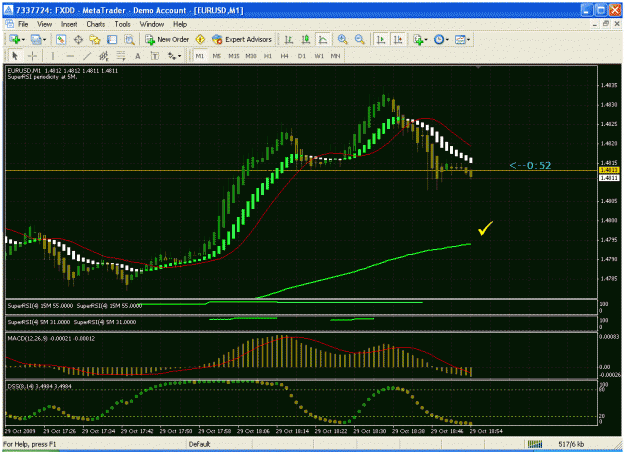This screenshot has height=452, width=625.
Task: Click the New Order button
Action: tap(167, 39)
